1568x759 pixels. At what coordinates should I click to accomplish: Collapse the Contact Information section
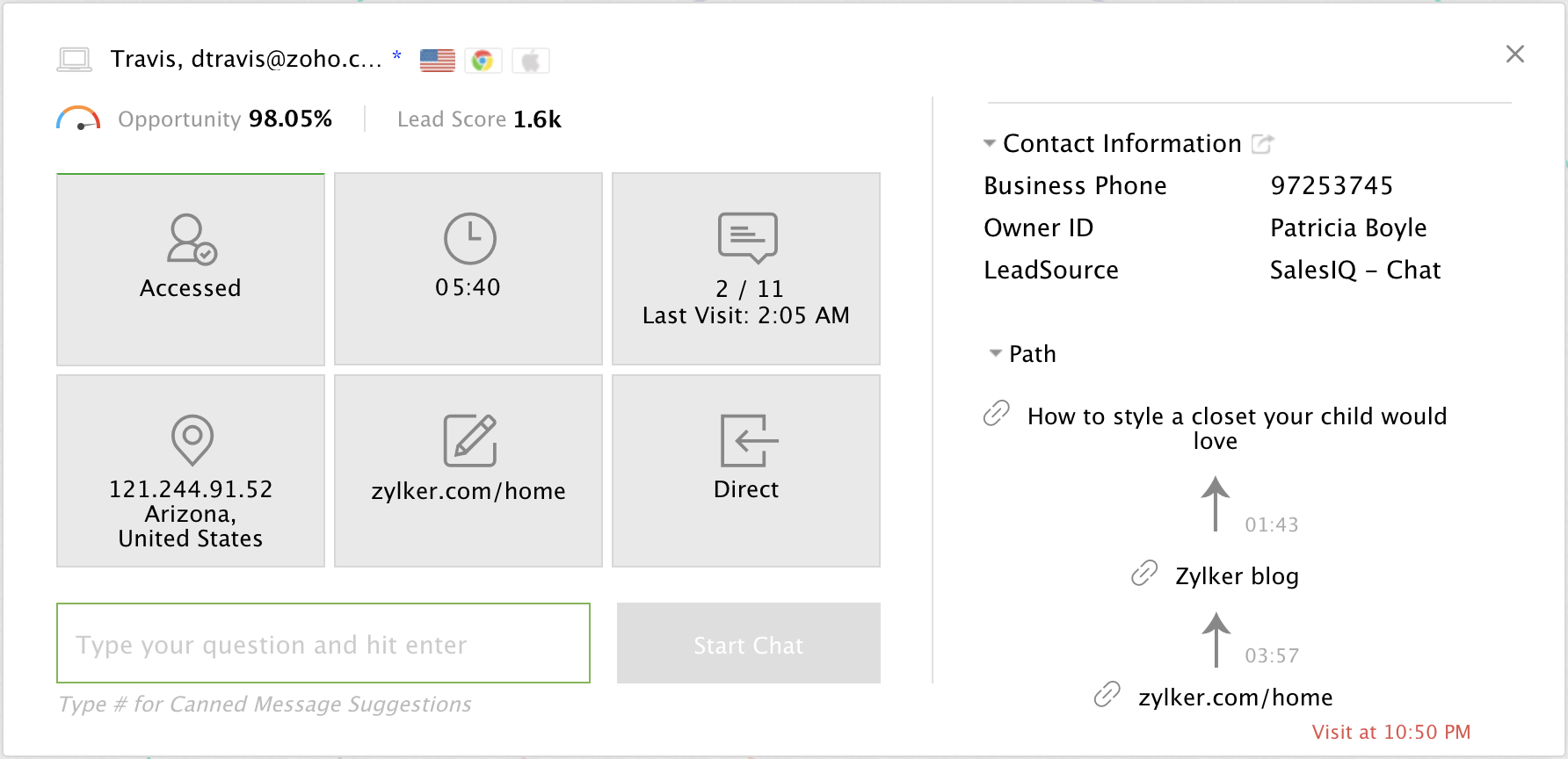coord(990,143)
